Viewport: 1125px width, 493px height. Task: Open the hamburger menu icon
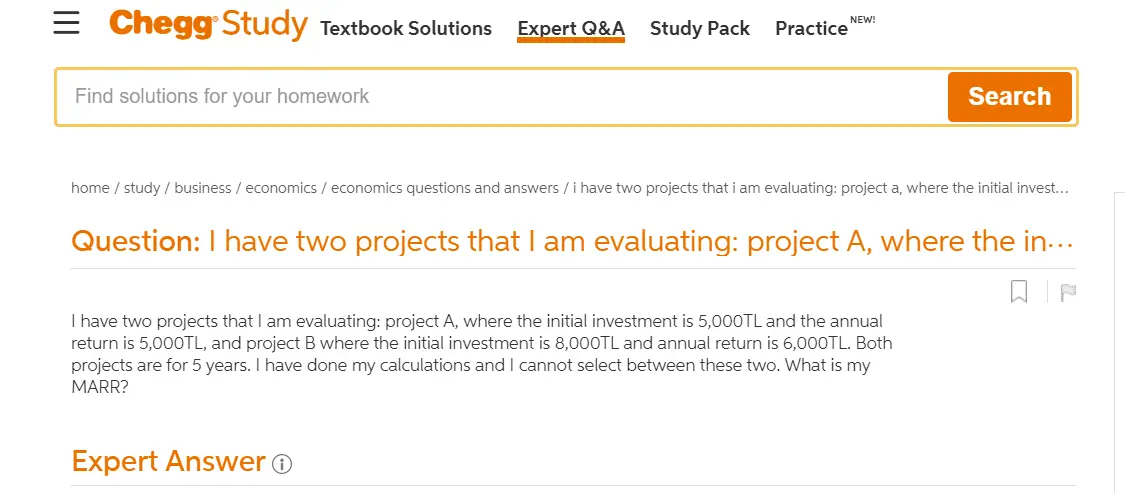click(x=67, y=24)
